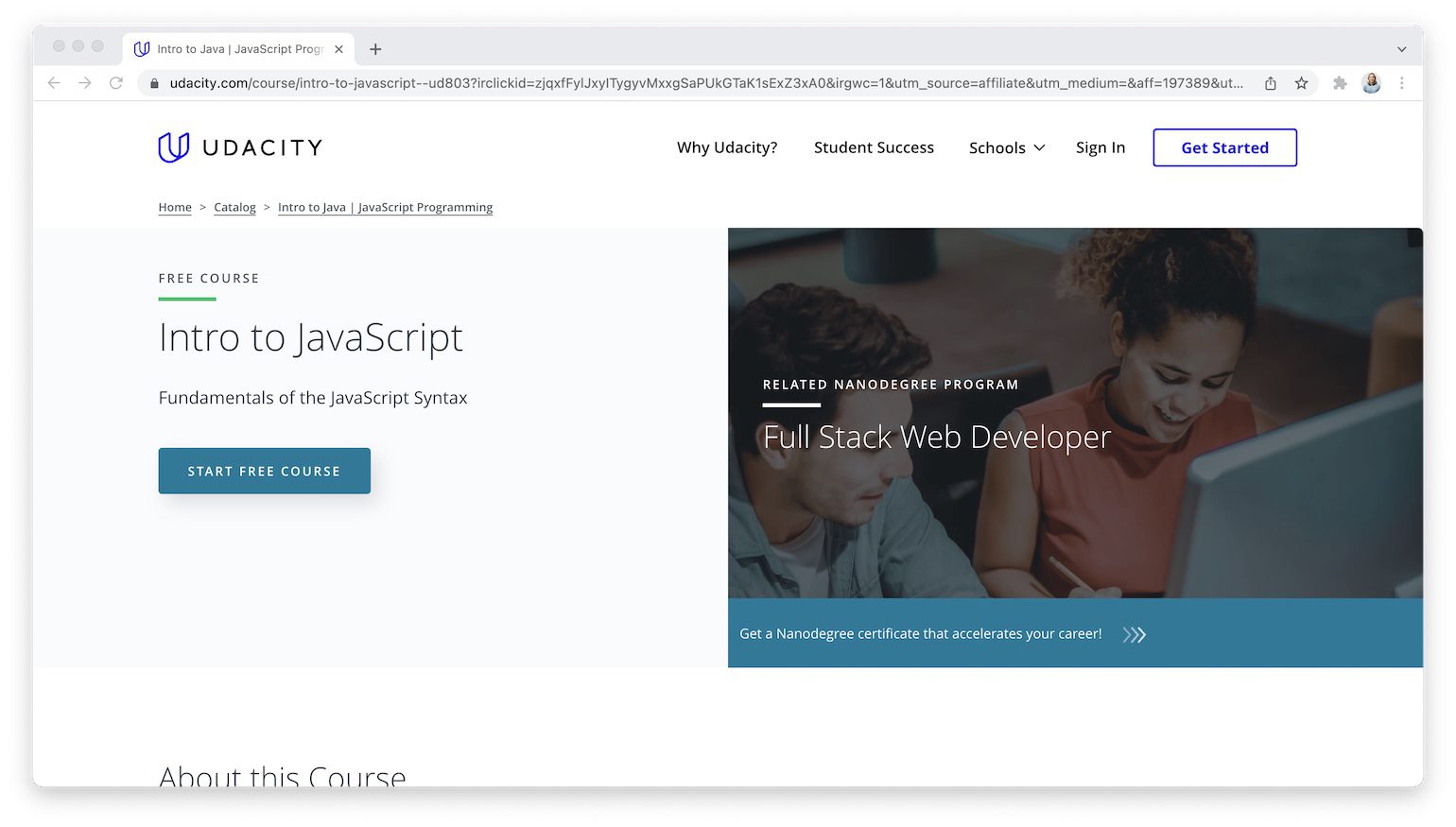
Task: Click the Sign In link
Action: click(x=1100, y=147)
